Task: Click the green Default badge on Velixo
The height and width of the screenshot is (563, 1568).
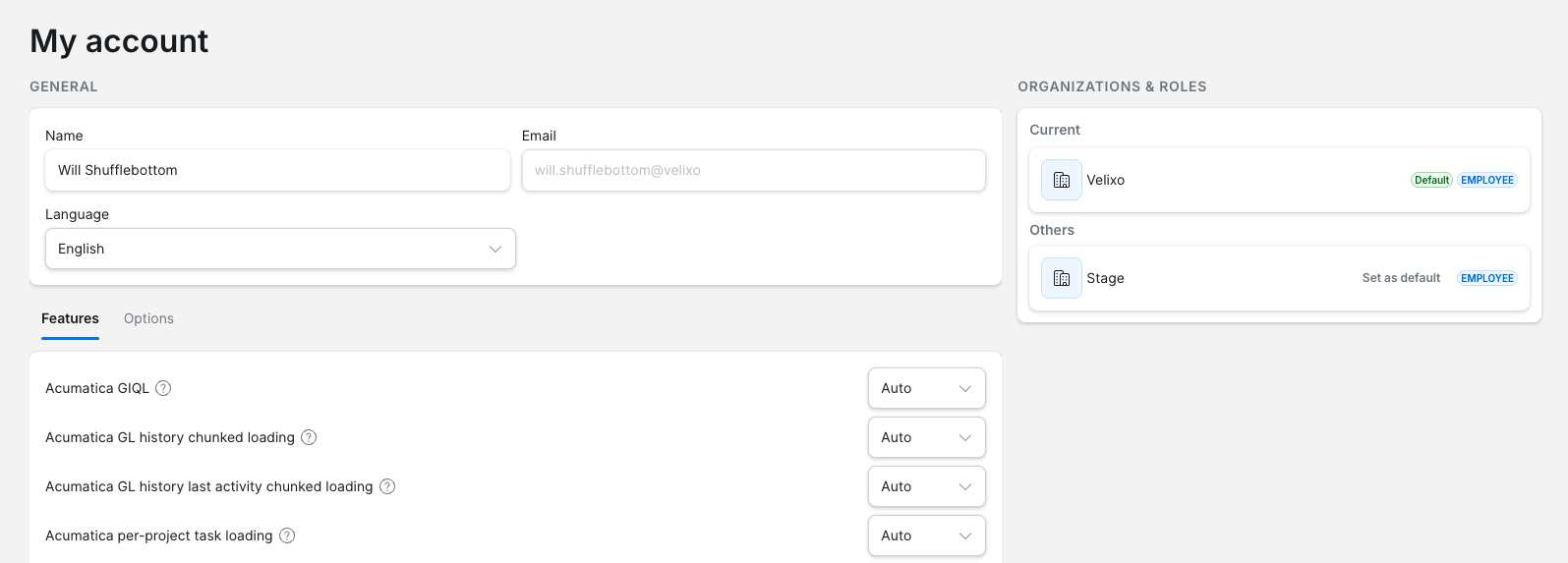Action: pyautogui.click(x=1431, y=180)
